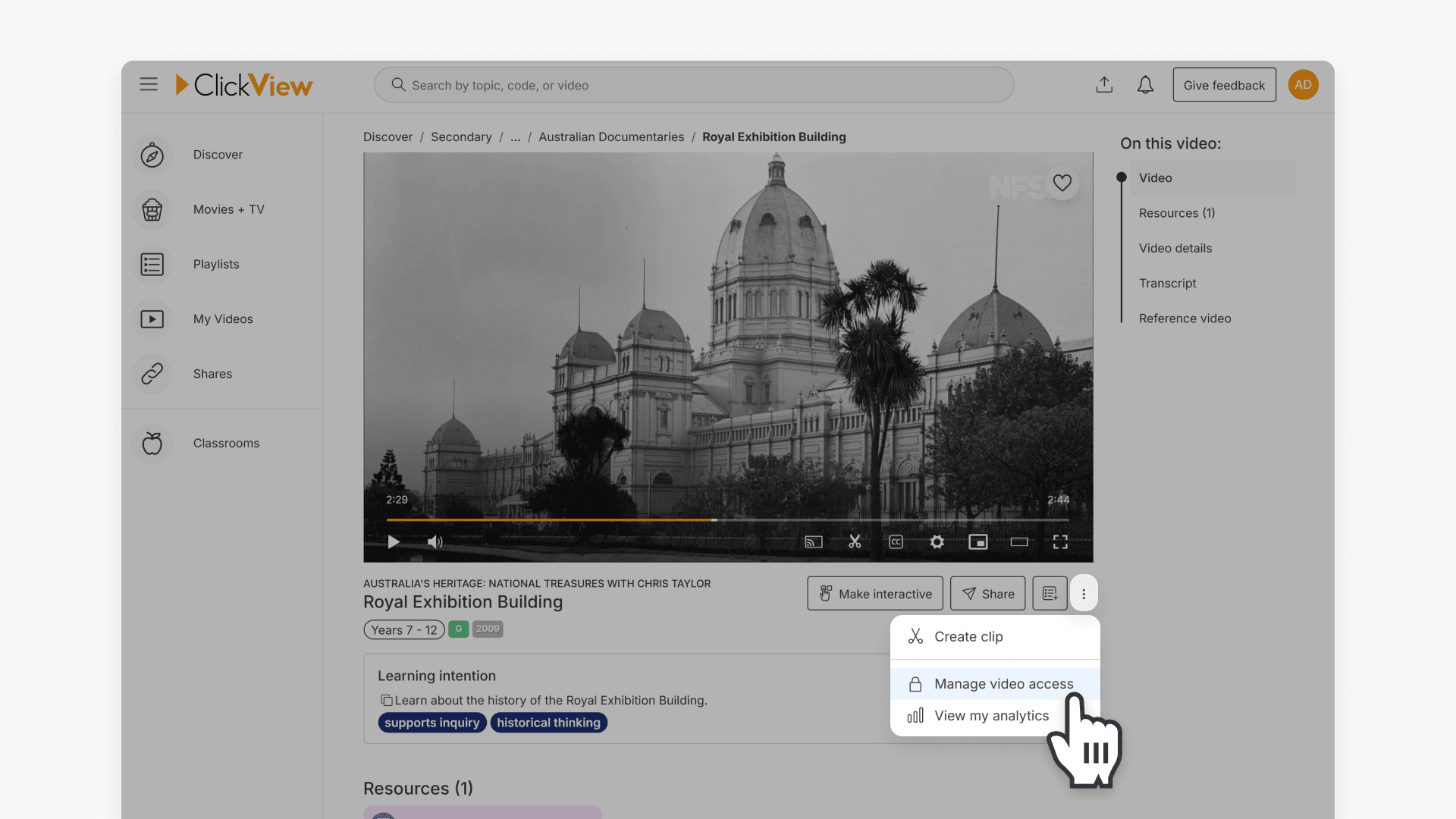Select the scissors clip tool in player
1456x819 pixels.
click(x=855, y=541)
